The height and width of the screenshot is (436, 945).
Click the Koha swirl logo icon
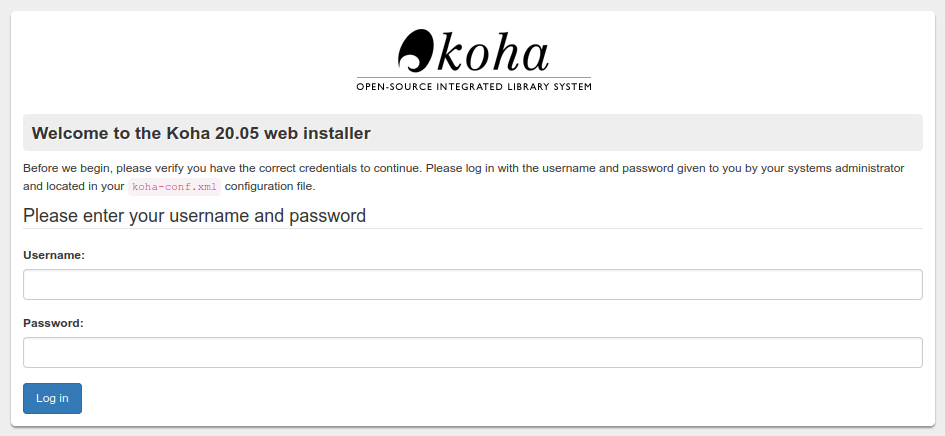(x=415, y=51)
